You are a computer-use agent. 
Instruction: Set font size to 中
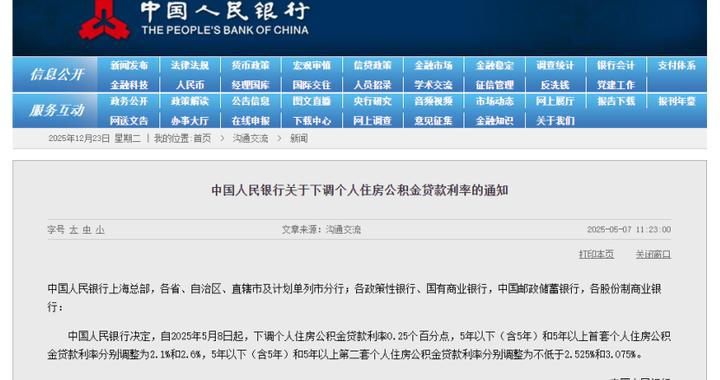87,229
